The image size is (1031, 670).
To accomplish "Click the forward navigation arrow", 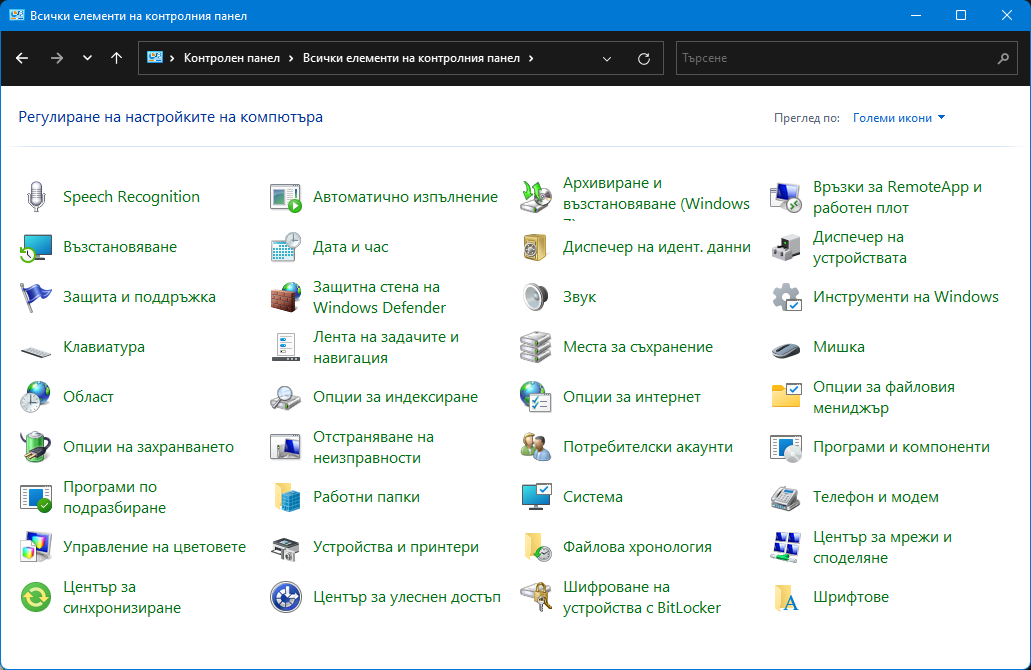I will 57,58.
